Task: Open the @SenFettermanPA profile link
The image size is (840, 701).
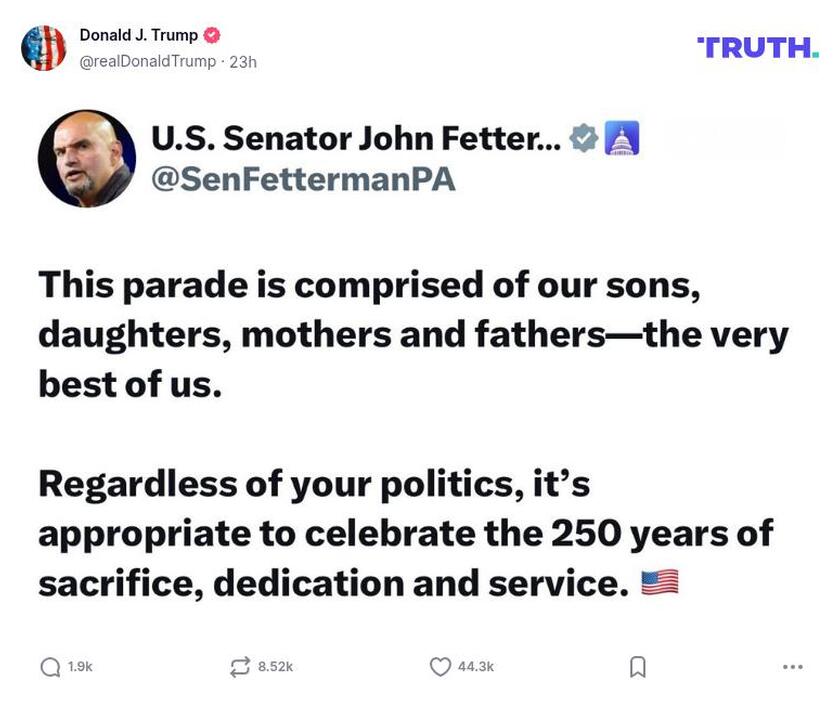Action: [302, 180]
